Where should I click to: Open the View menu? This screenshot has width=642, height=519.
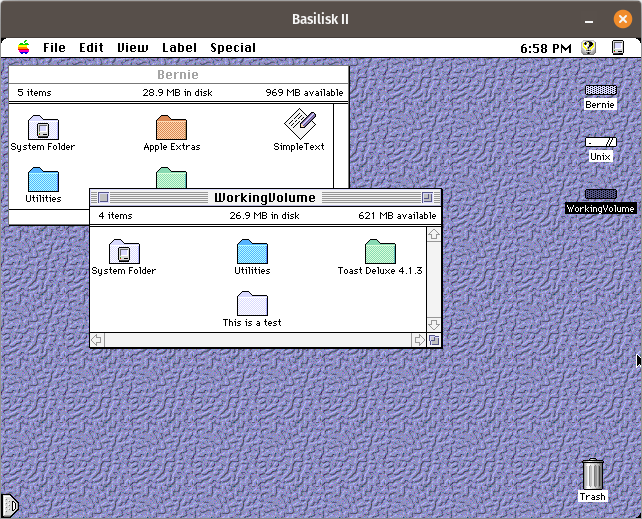(133, 47)
